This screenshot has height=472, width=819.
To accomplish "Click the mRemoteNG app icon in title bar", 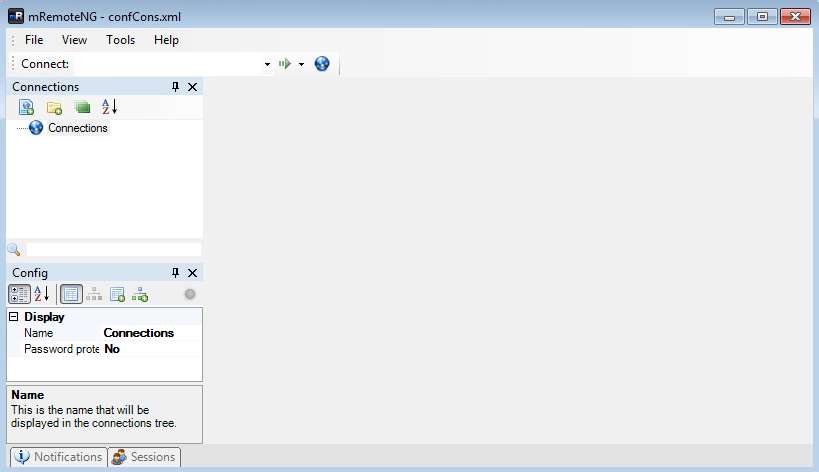I will point(16,16).
